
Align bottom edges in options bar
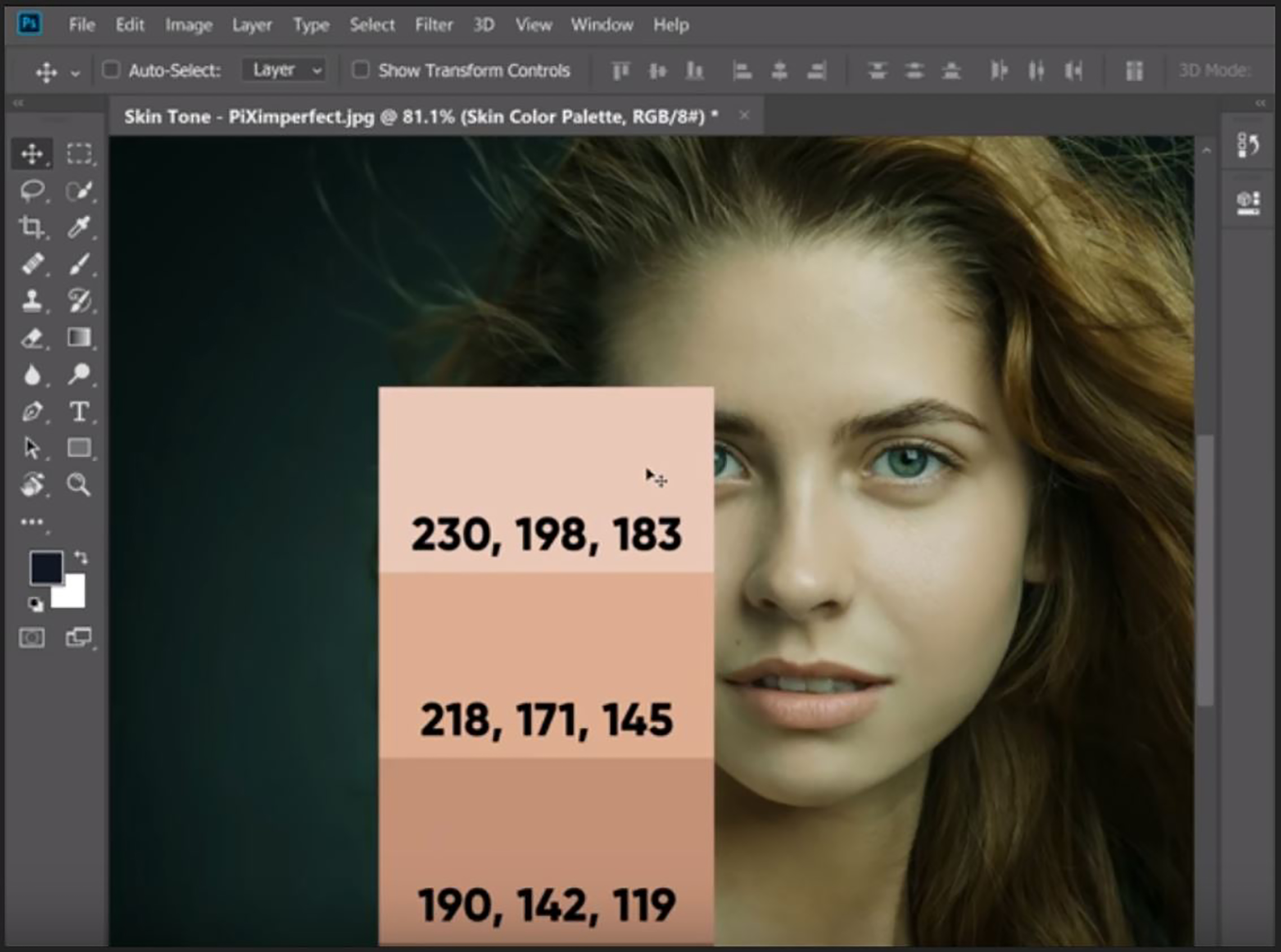tap(695, 71)
